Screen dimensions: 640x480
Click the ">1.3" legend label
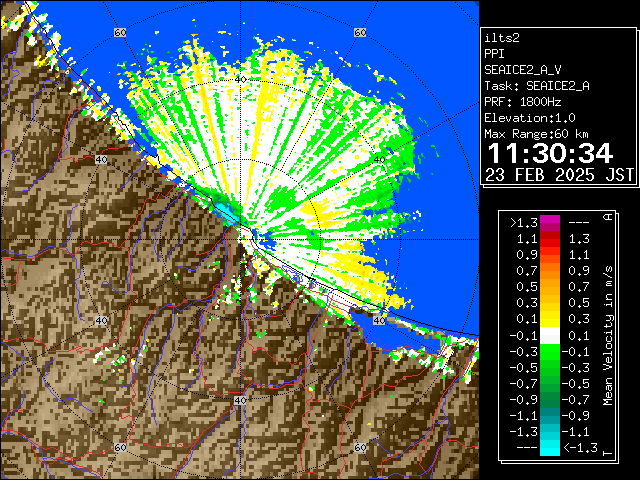click(524, 223)
